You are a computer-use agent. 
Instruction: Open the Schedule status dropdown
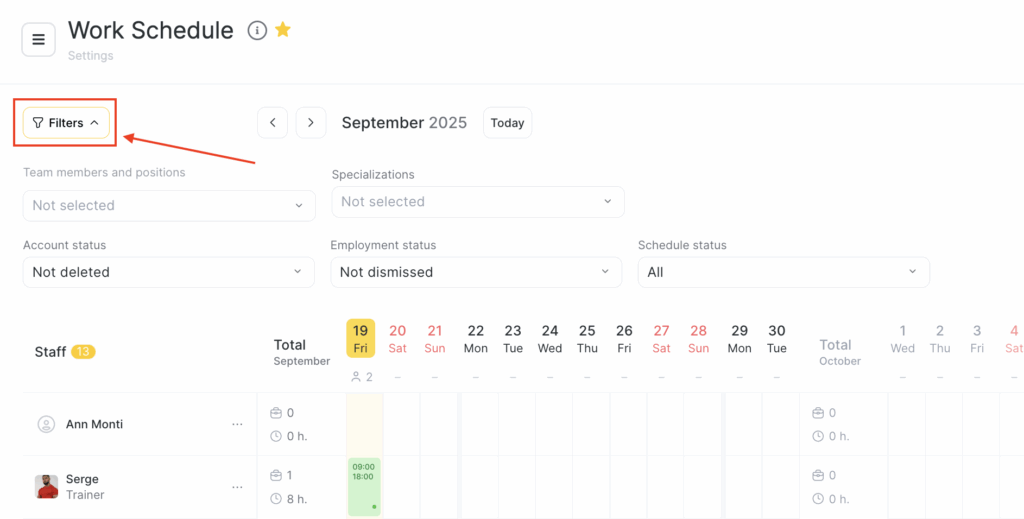(783, 272)
